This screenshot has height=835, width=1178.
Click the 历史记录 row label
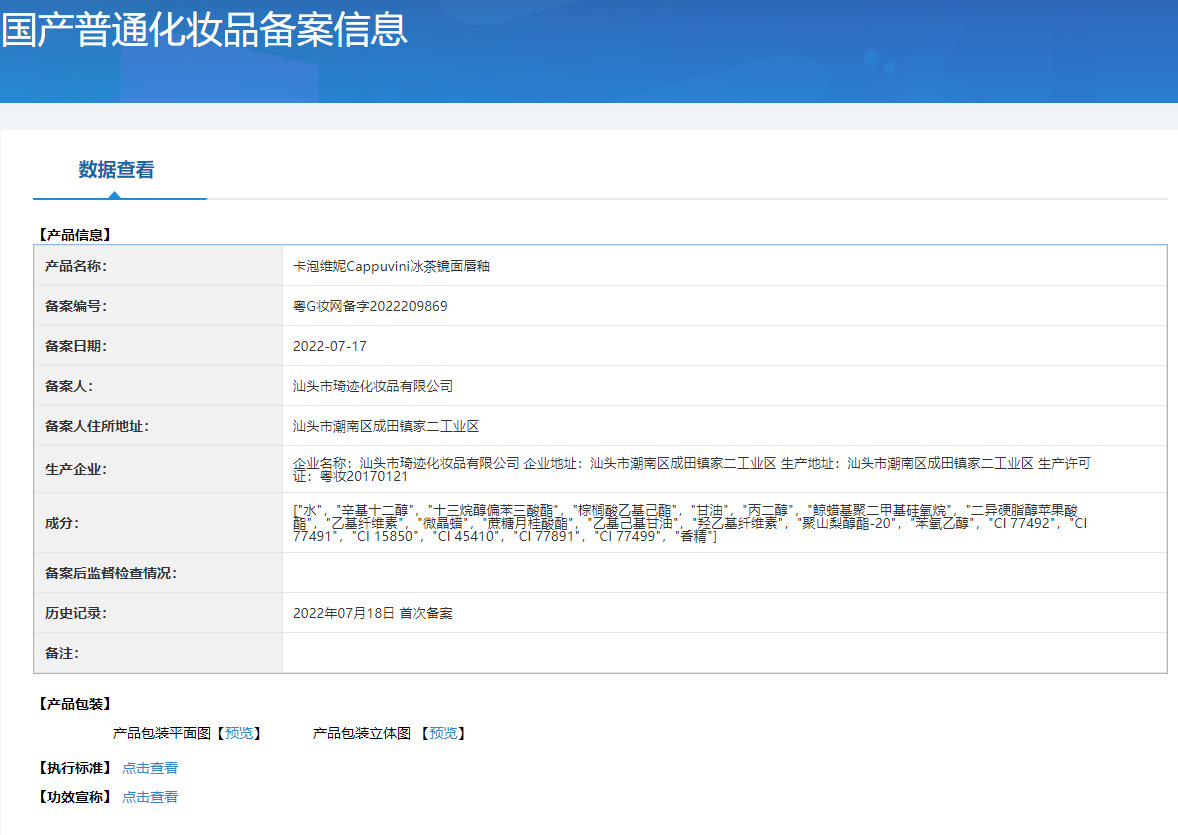(x=76, y=613)
